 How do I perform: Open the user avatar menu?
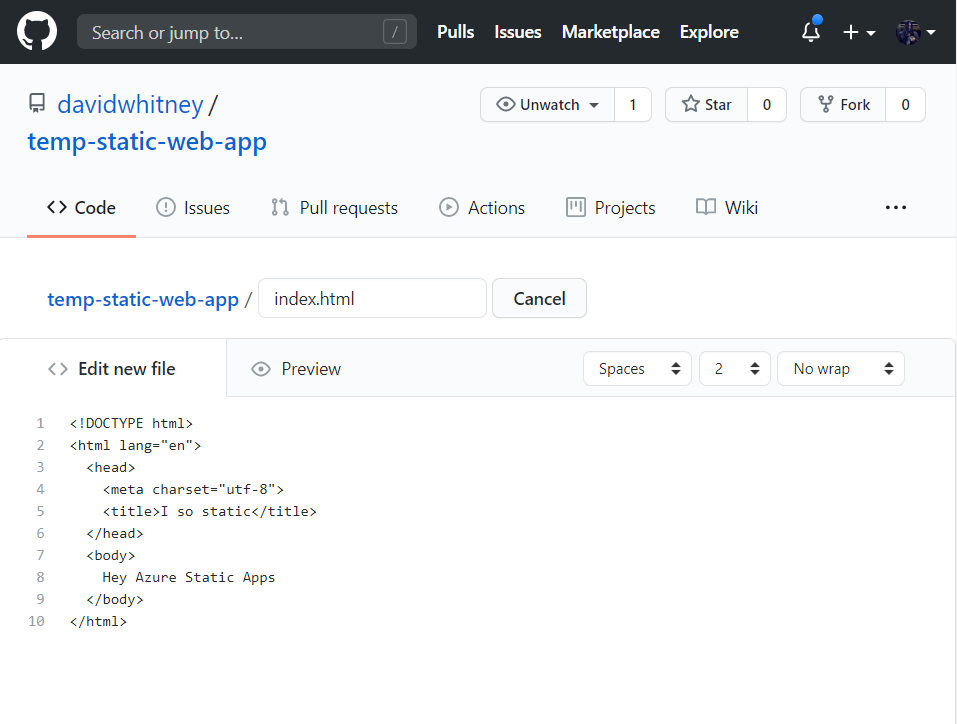[x=915, y=32]
